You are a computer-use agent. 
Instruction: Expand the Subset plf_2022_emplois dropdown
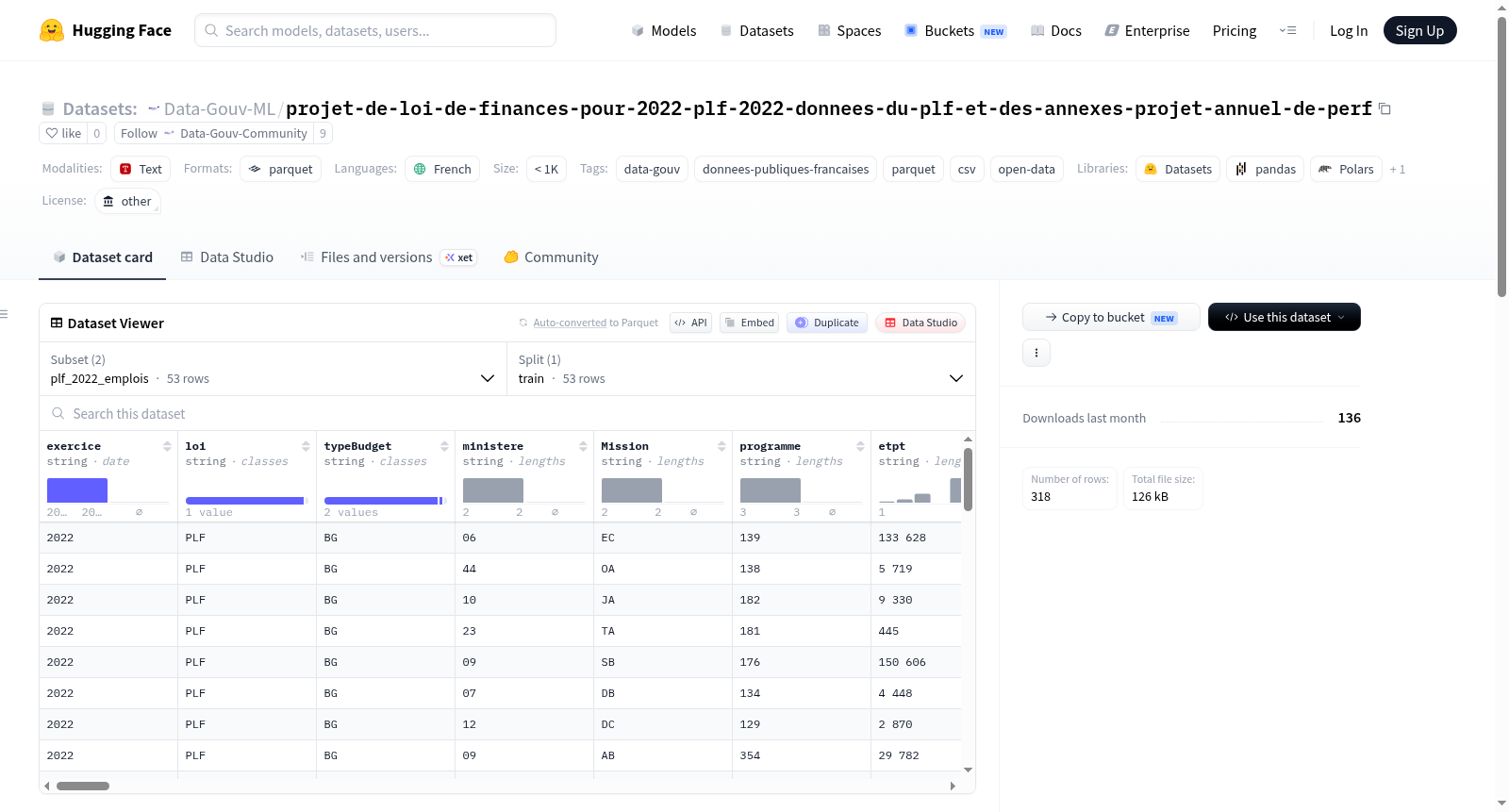coord(273,369)
